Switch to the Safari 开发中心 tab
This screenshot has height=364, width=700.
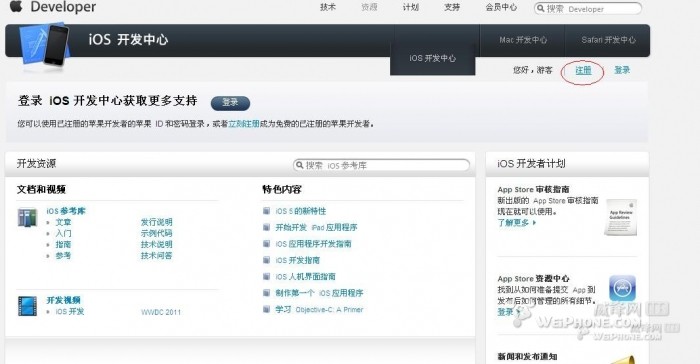(608, 40)
